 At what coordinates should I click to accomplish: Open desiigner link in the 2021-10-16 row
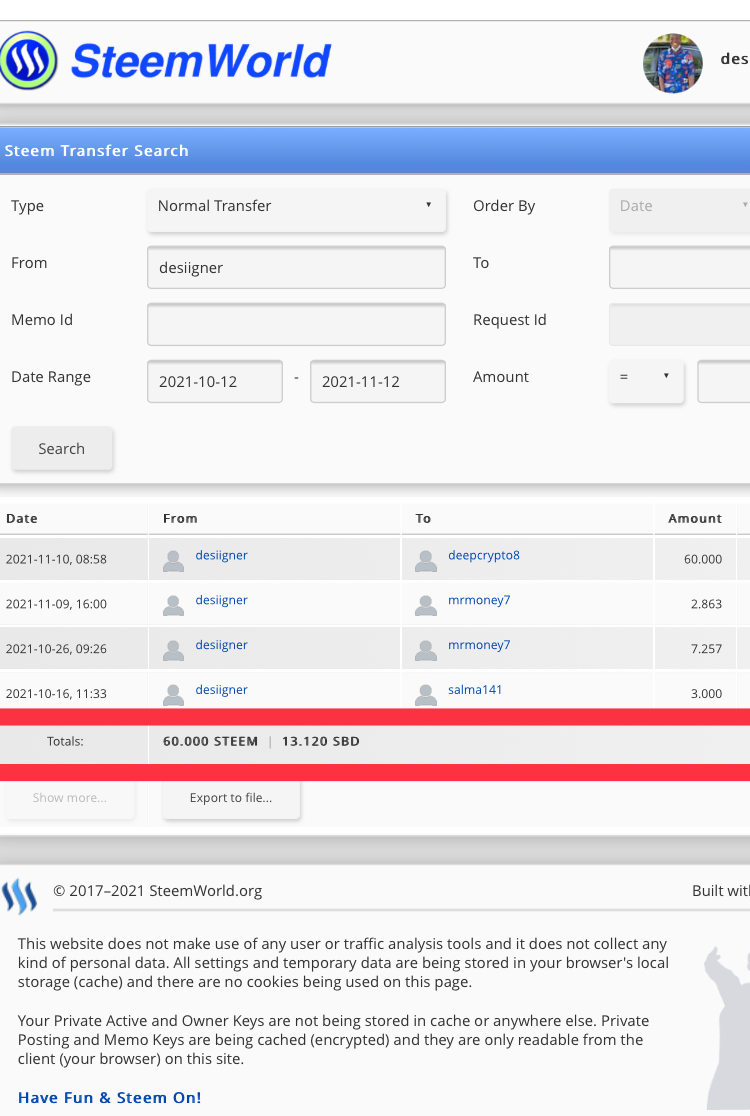[221, 690]
